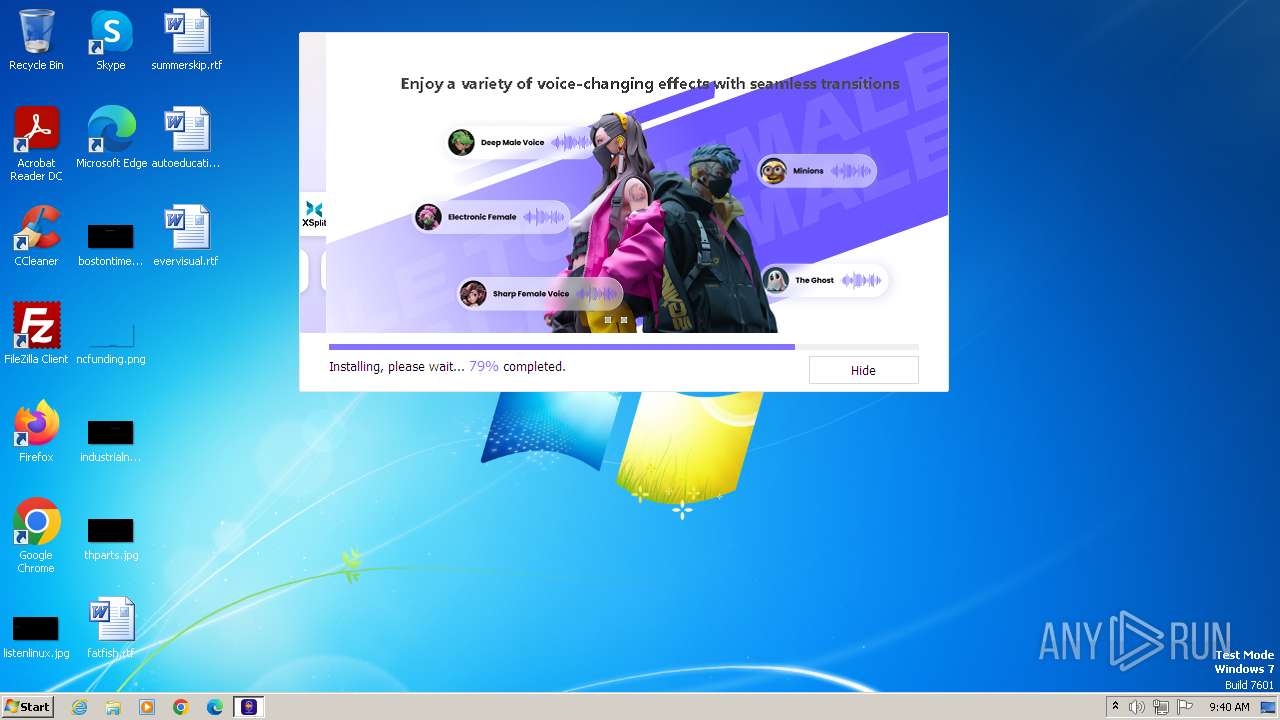The image size is (1280, 720).
Task: Click the Electronic Female voice bubble
Action: click(491, 217)
